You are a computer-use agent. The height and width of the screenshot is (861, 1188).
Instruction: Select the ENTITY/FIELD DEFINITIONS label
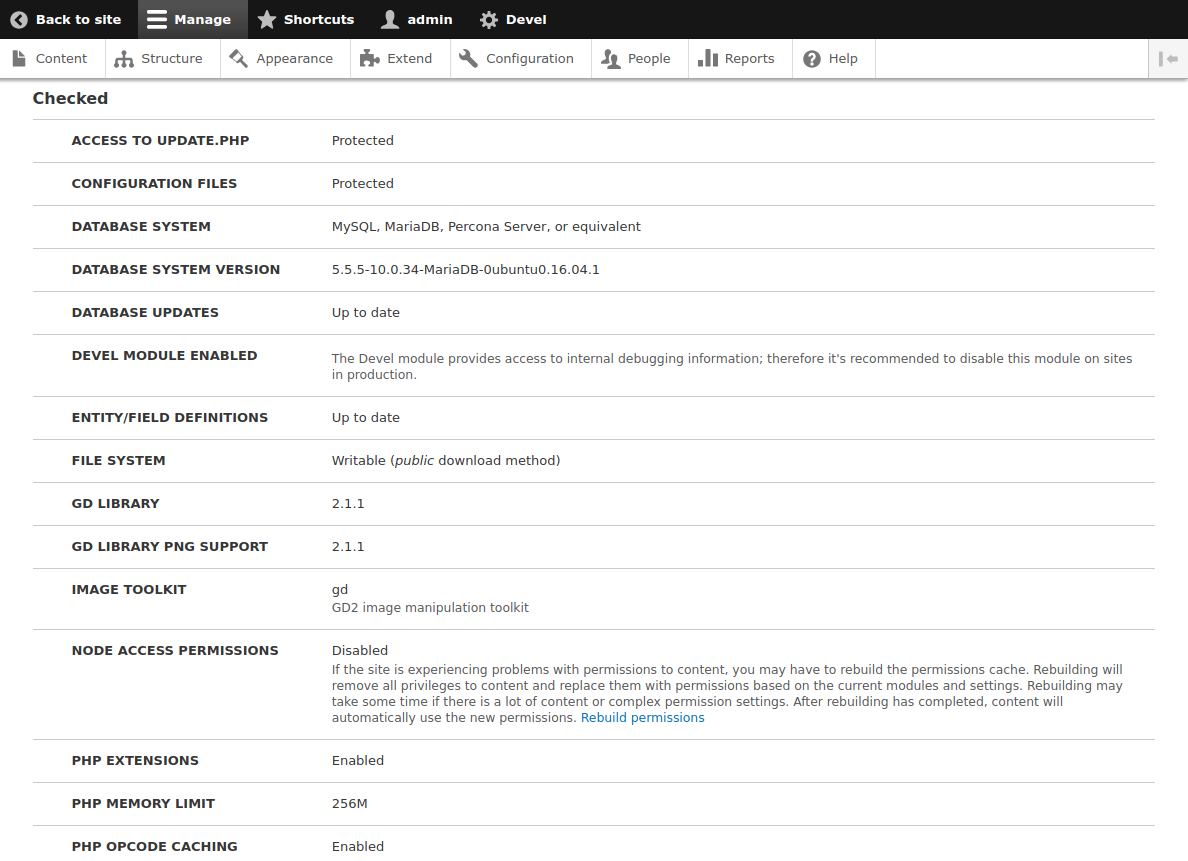[170, 418]
